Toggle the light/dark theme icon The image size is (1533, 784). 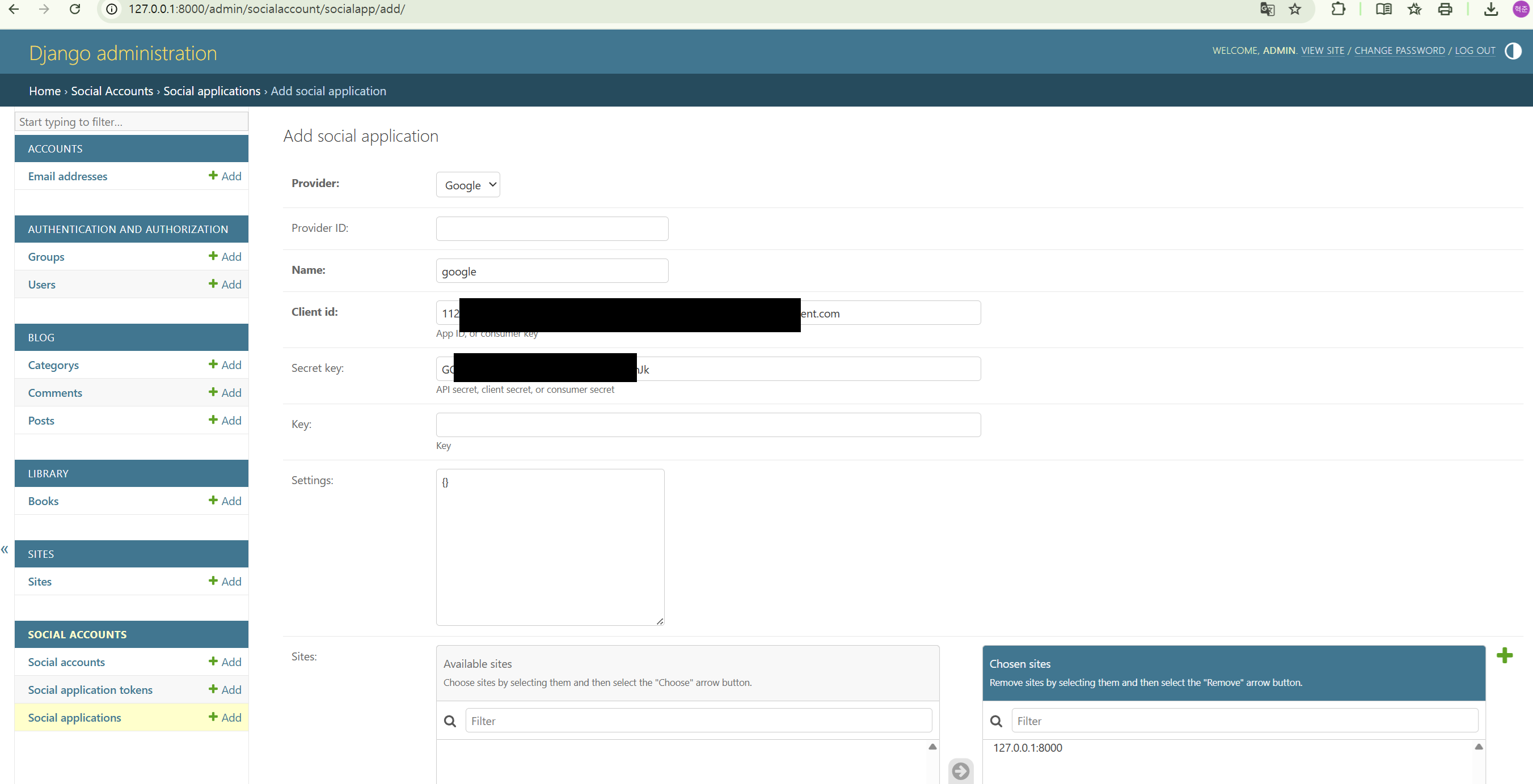coord(1512,51)
